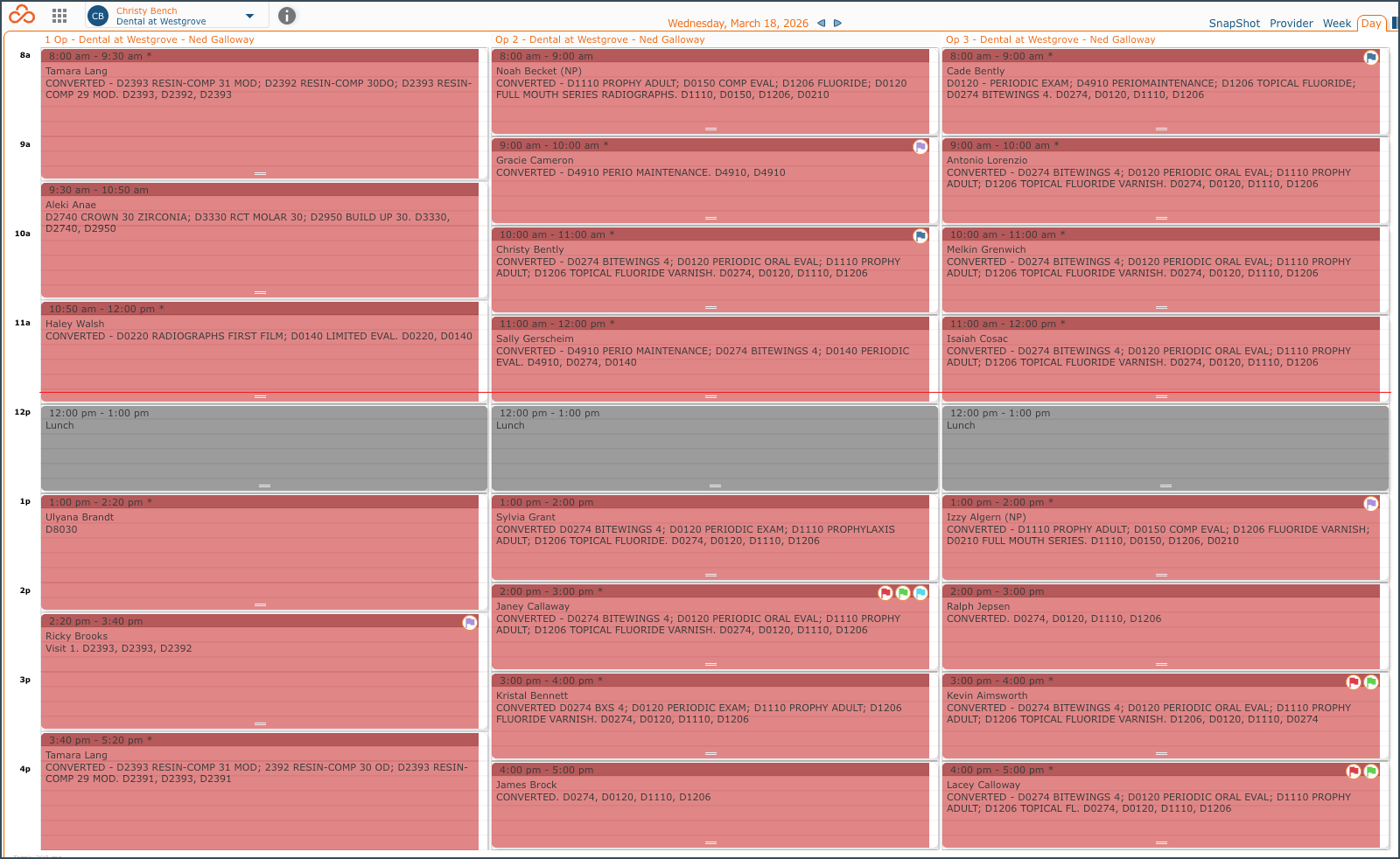Grab resize handle under Noah Becket appointment
Image resolution: width=1400 pixels, height=859 pixels.
pyautogui.click(x=710, y=129)
